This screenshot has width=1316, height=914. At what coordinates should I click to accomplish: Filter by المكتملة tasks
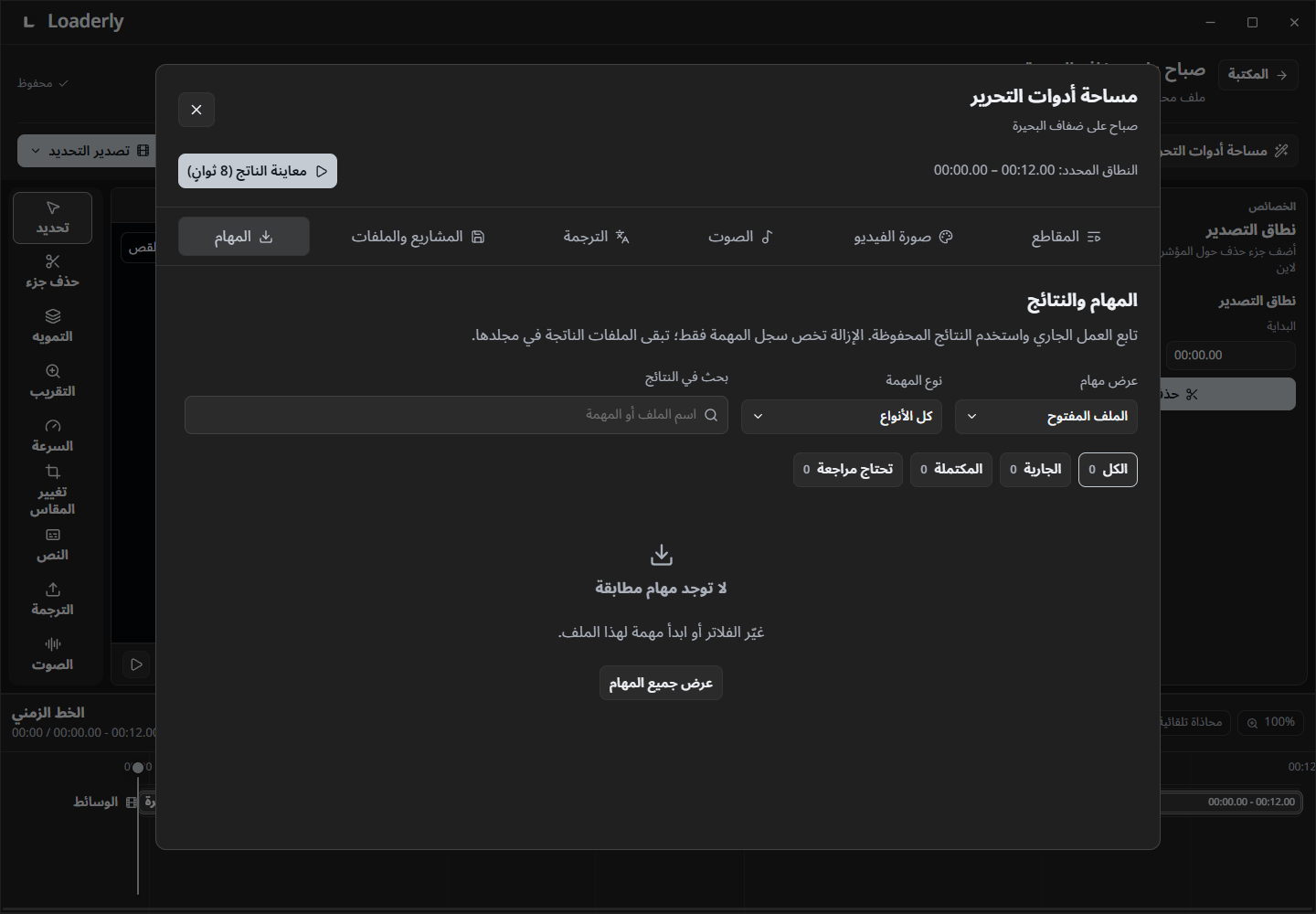(x=951, y=470)
